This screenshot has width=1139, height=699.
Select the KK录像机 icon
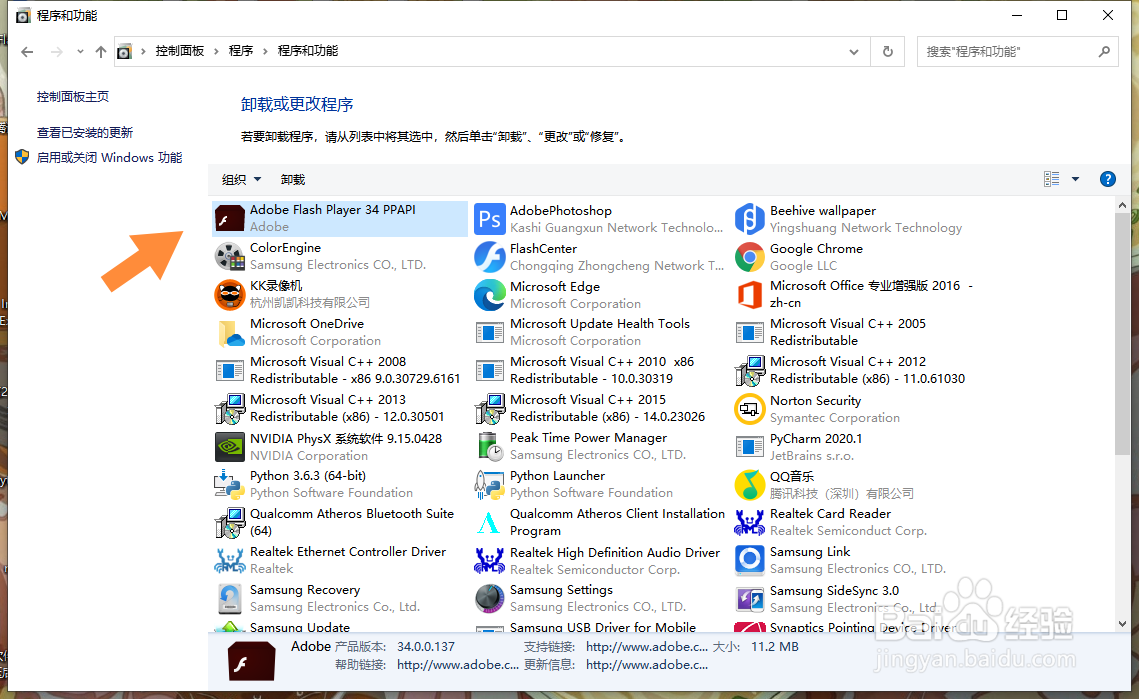(x=230, y=294)
